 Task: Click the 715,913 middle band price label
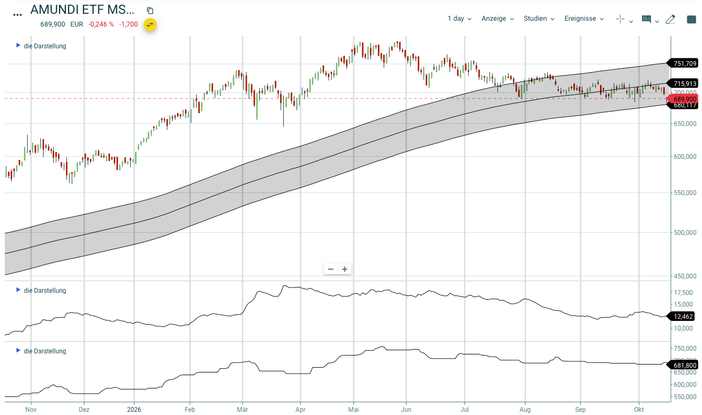pos(684,83)
